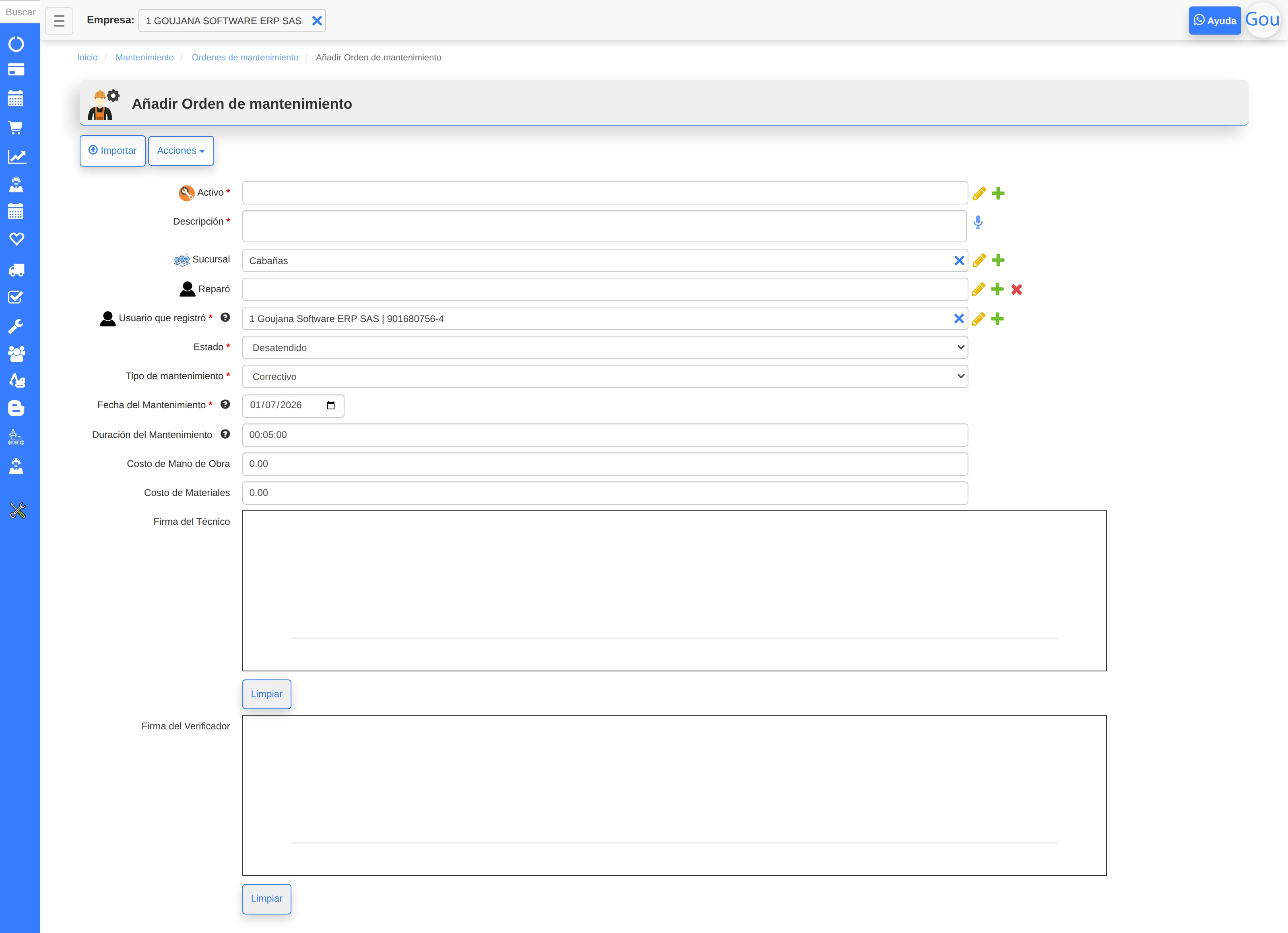Open the Acciones dropdown menu
The image size is (1288, 933).
[181, 151]
